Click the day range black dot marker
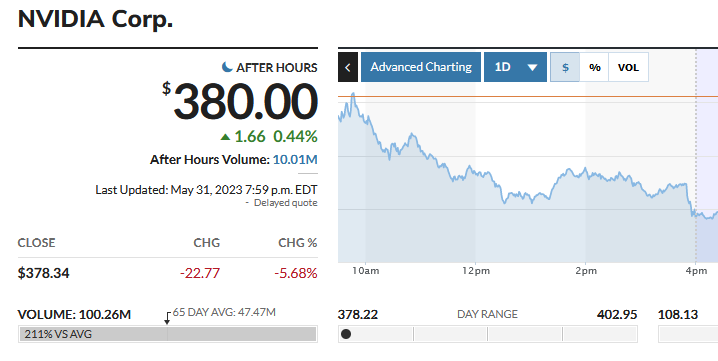The width and height of the screenshot is (718, 361). [x=346, y=334]
